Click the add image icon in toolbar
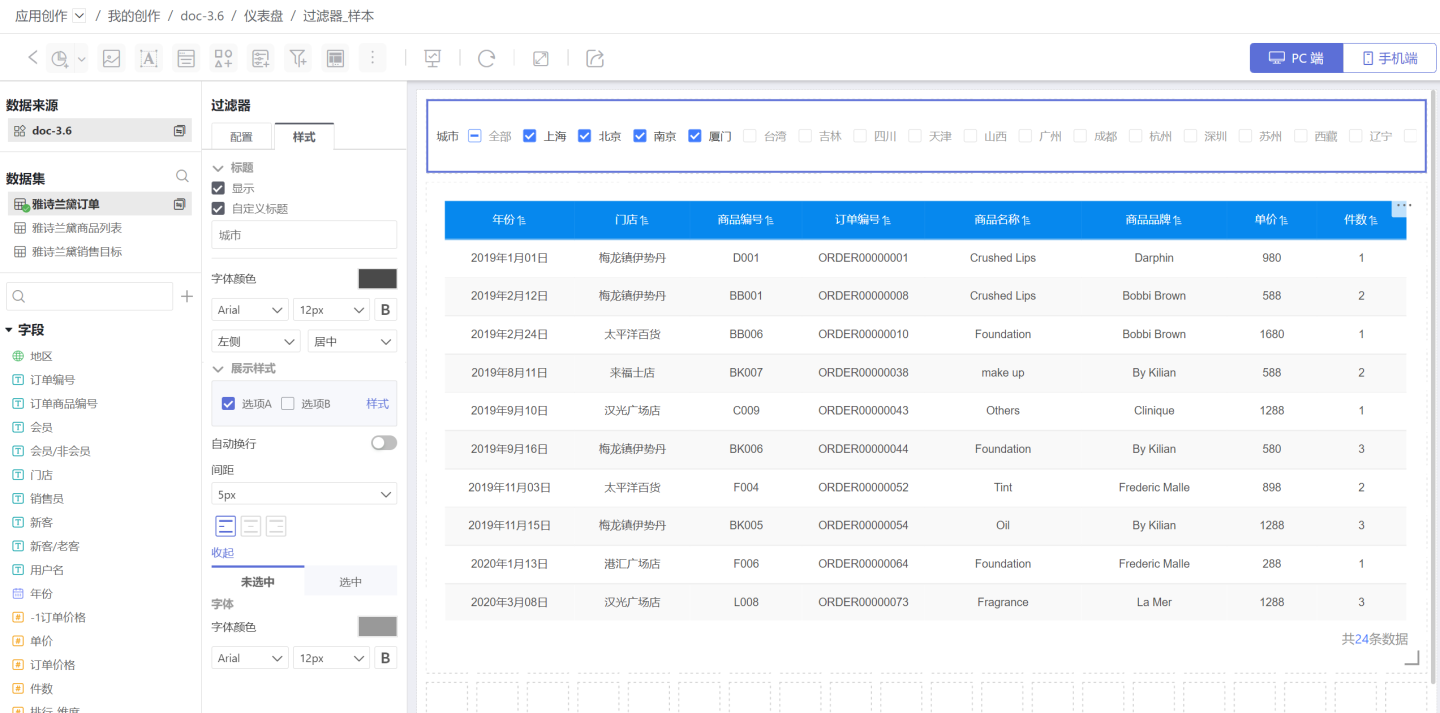Viewport: 1440px width, 713px height. click(x=112, y=58)
